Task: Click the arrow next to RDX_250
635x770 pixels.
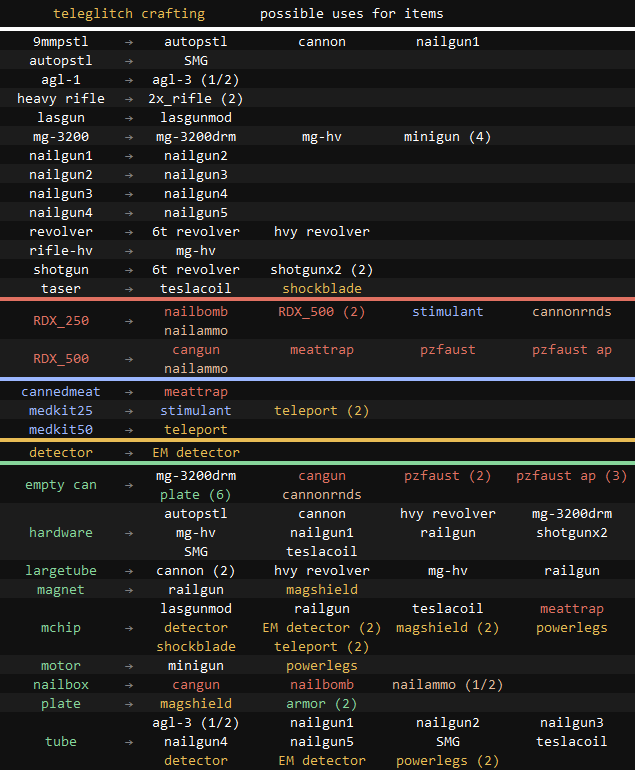Action: pos(129,321)
